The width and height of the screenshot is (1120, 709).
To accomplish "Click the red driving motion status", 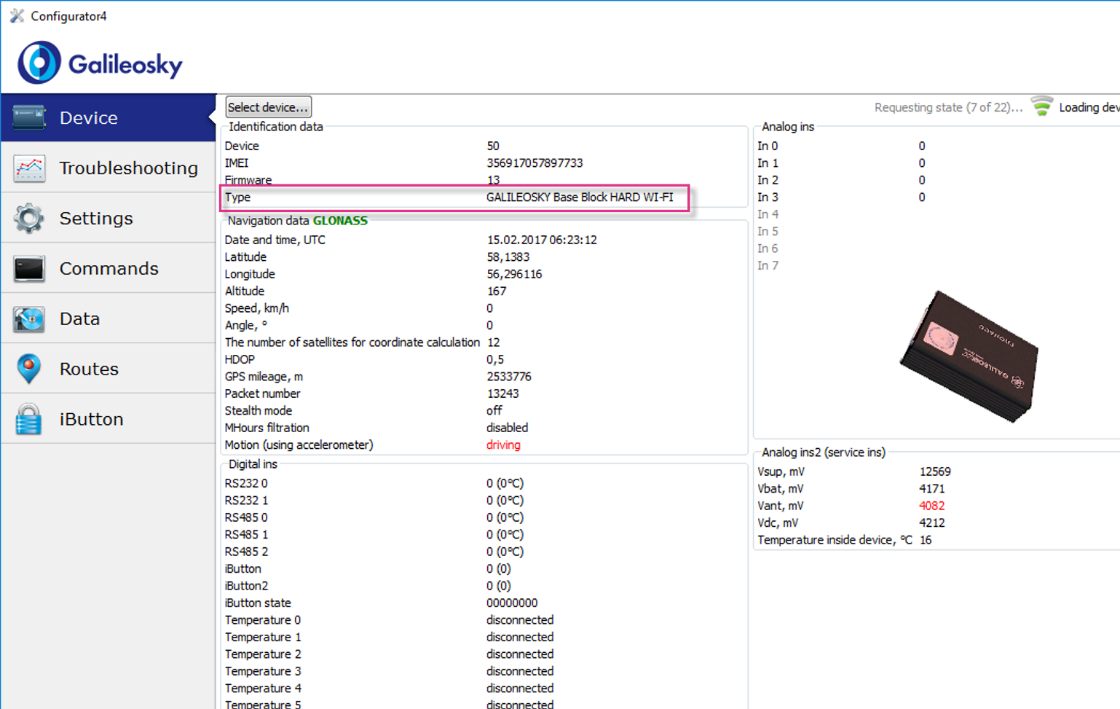I will pyautogui.click(x=504, y=445).
